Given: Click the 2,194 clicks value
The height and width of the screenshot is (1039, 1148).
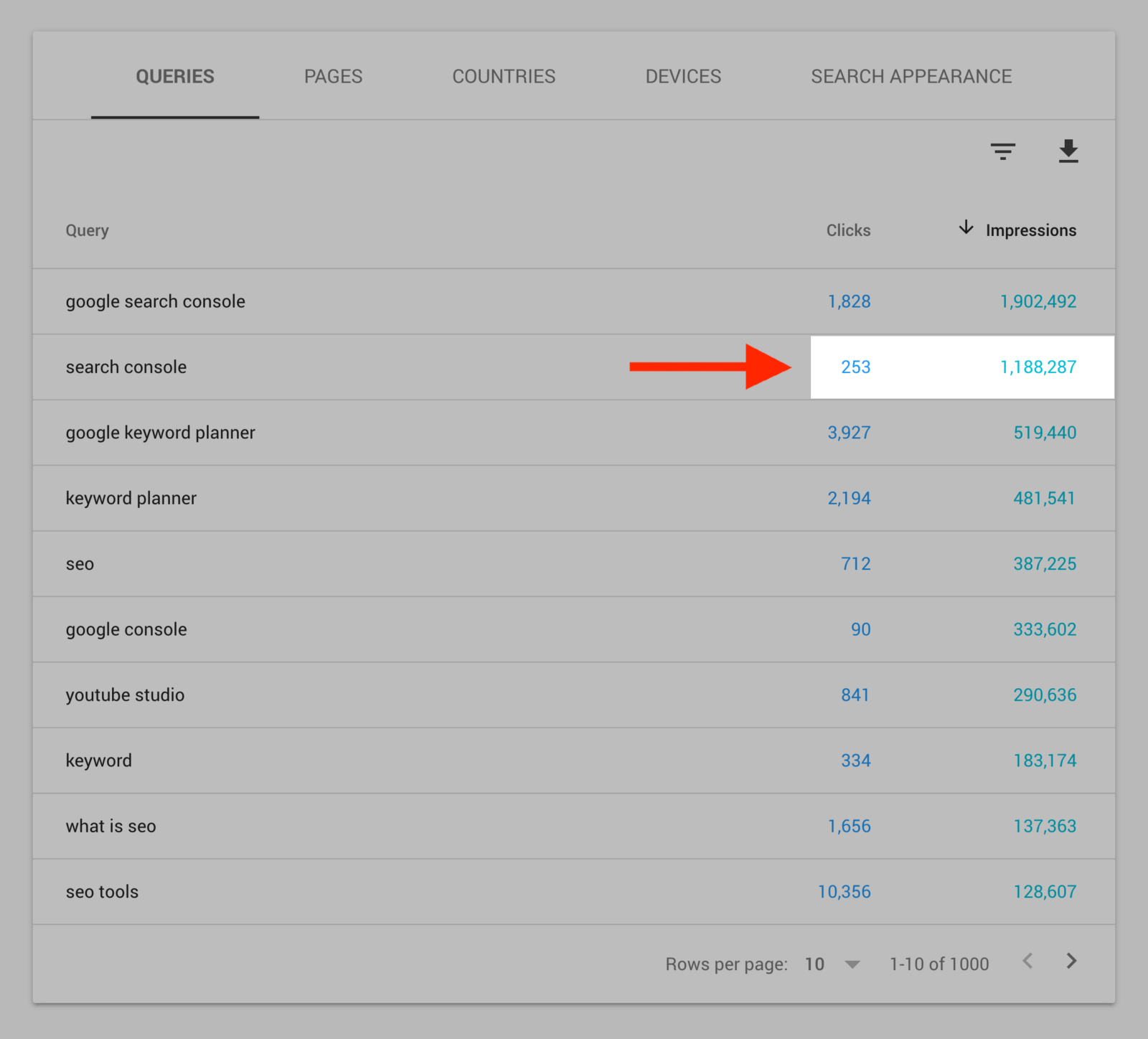Looking at the screenshot, I should pyautogui.click(x=849, y=498).
